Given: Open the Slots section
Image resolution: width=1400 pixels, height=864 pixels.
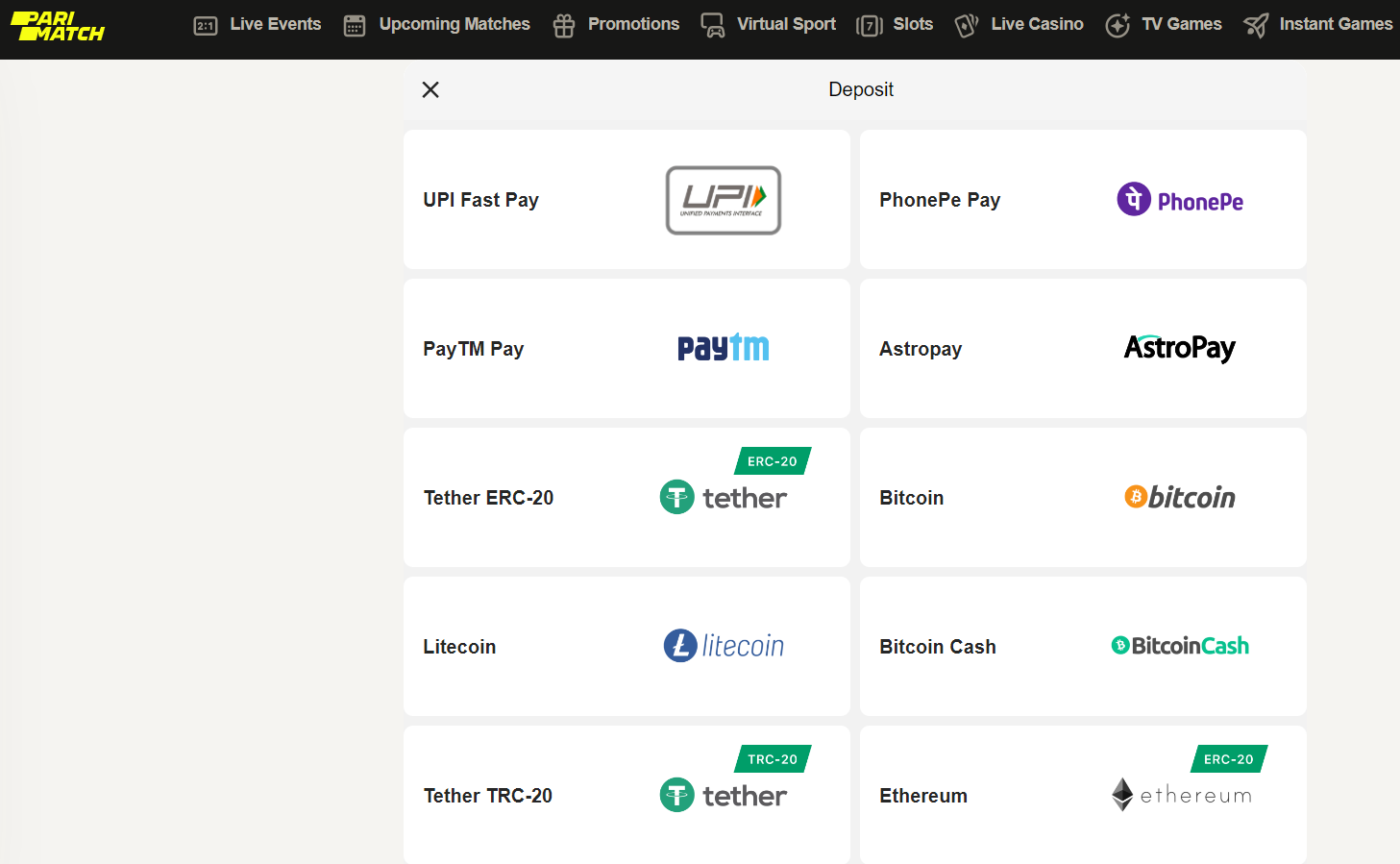Looking at the screenshot, I should pyautogui.click(x=895, y=25).
